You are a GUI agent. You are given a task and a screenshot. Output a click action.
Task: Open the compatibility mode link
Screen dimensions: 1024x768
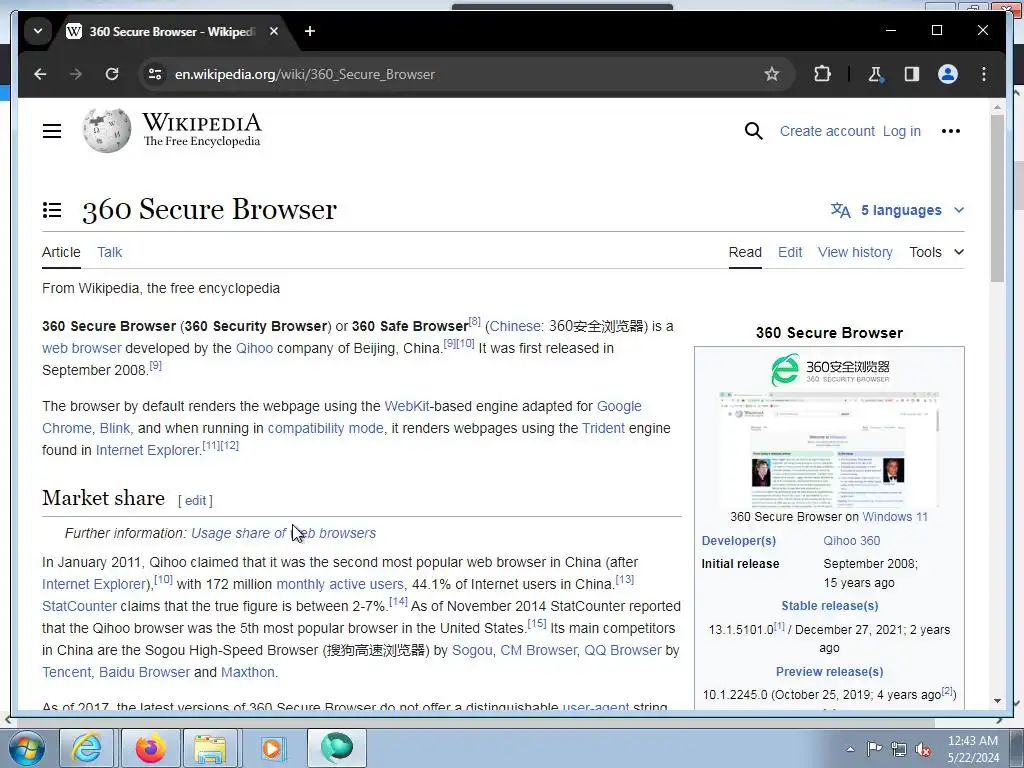[325, 428]
